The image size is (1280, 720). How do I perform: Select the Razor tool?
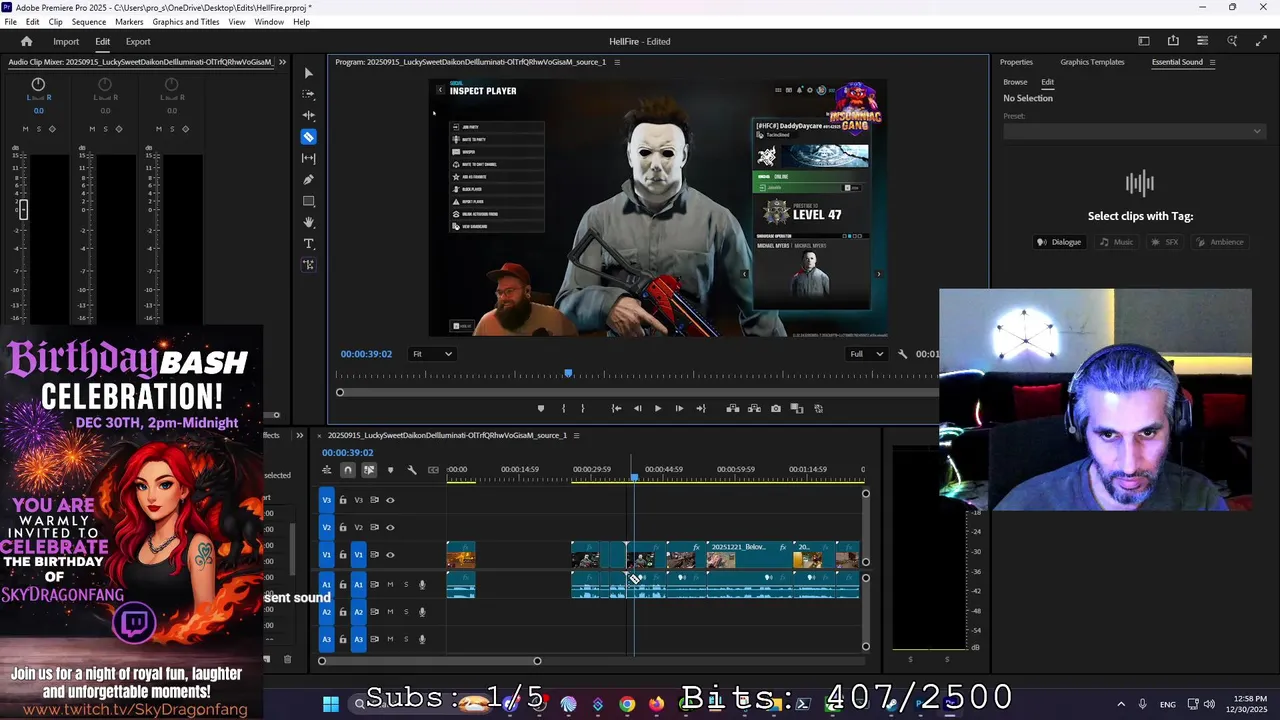coord(308,137)
